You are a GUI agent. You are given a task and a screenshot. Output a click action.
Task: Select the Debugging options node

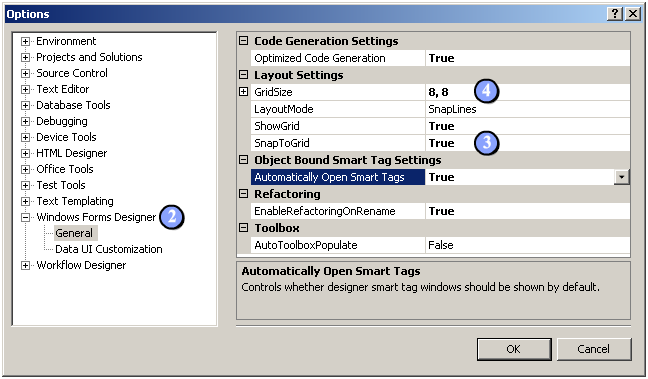pos(62,122)
